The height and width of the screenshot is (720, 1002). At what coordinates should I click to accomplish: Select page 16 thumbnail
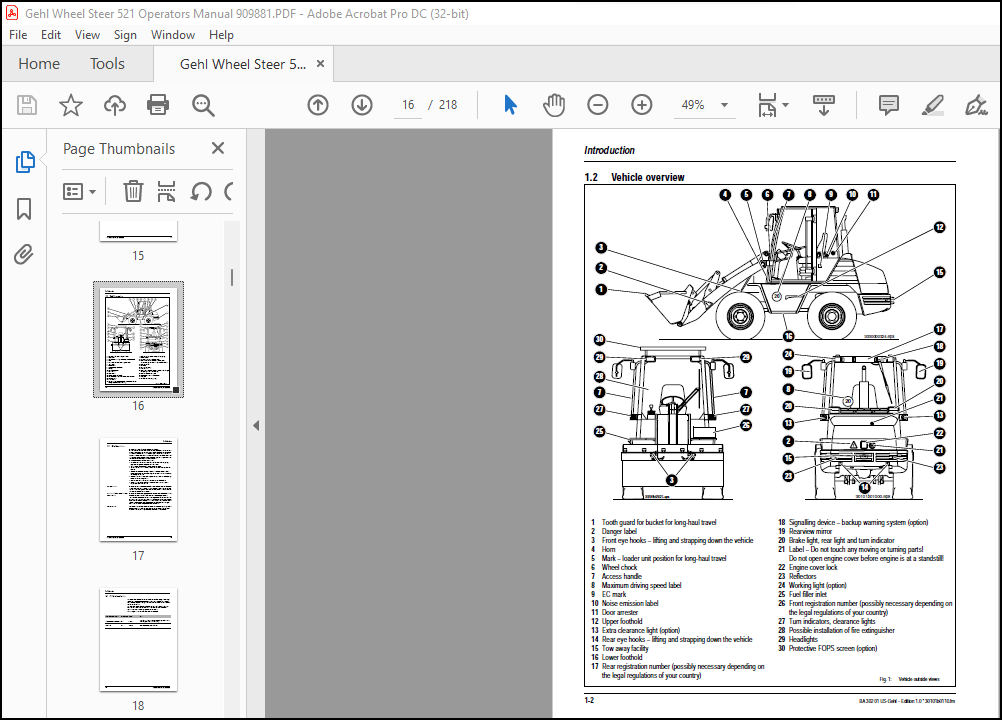138,339
